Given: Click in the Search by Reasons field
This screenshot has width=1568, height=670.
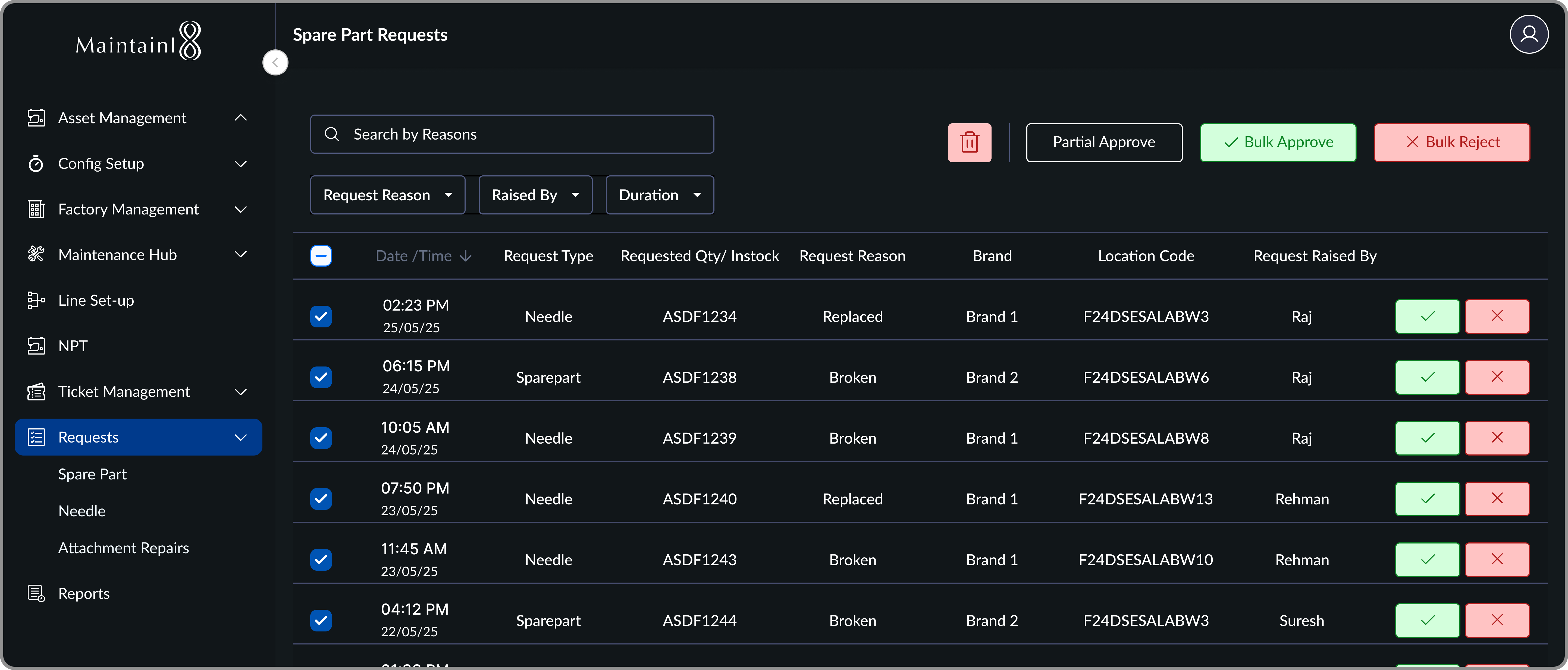Looking at the screenshot, I should 511,134.
